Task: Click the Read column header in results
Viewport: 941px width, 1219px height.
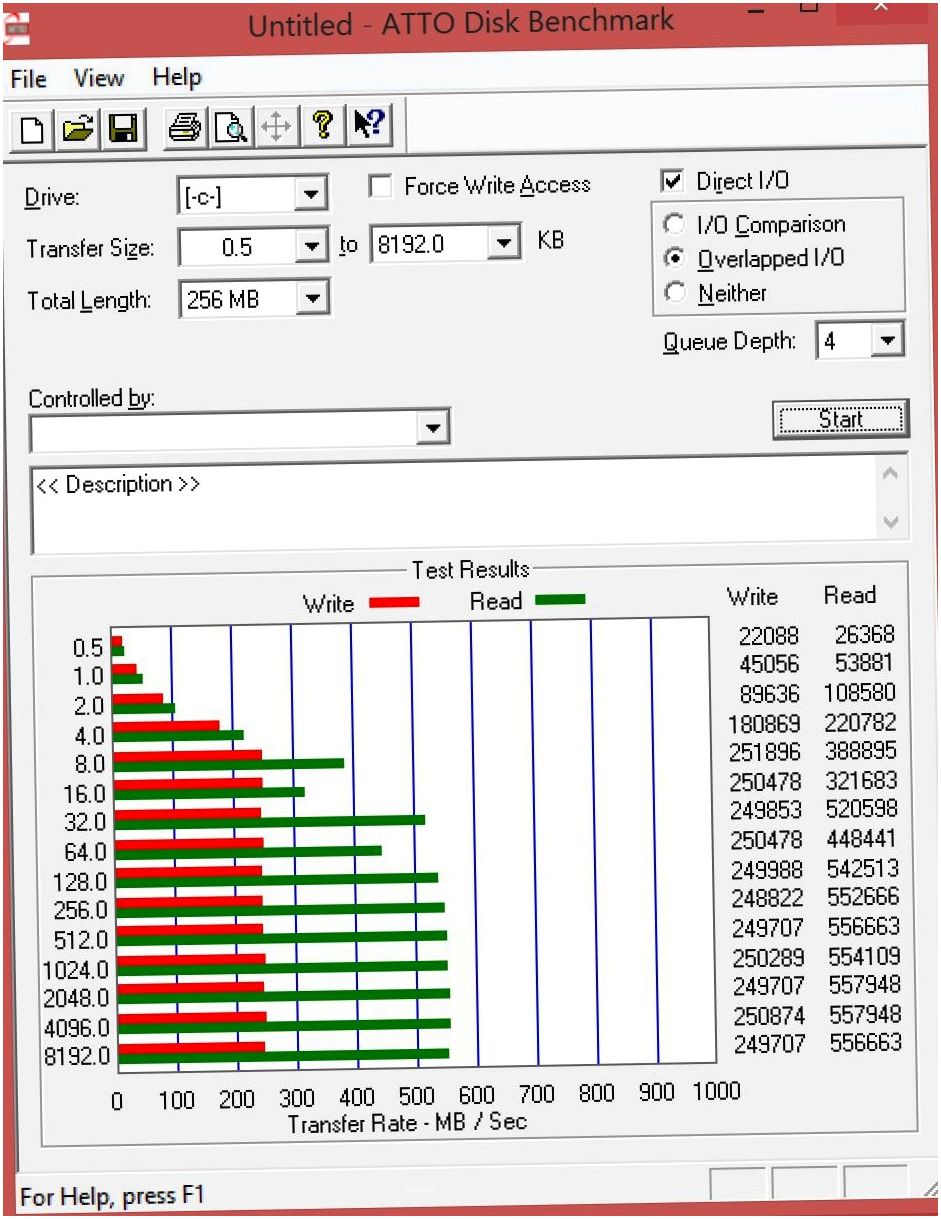Action: 849,595
